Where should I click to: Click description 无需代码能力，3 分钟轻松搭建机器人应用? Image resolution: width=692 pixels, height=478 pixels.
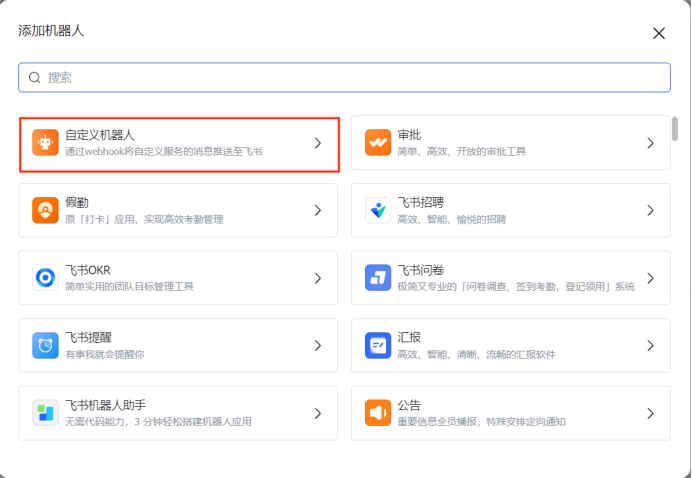click(158, 422)
